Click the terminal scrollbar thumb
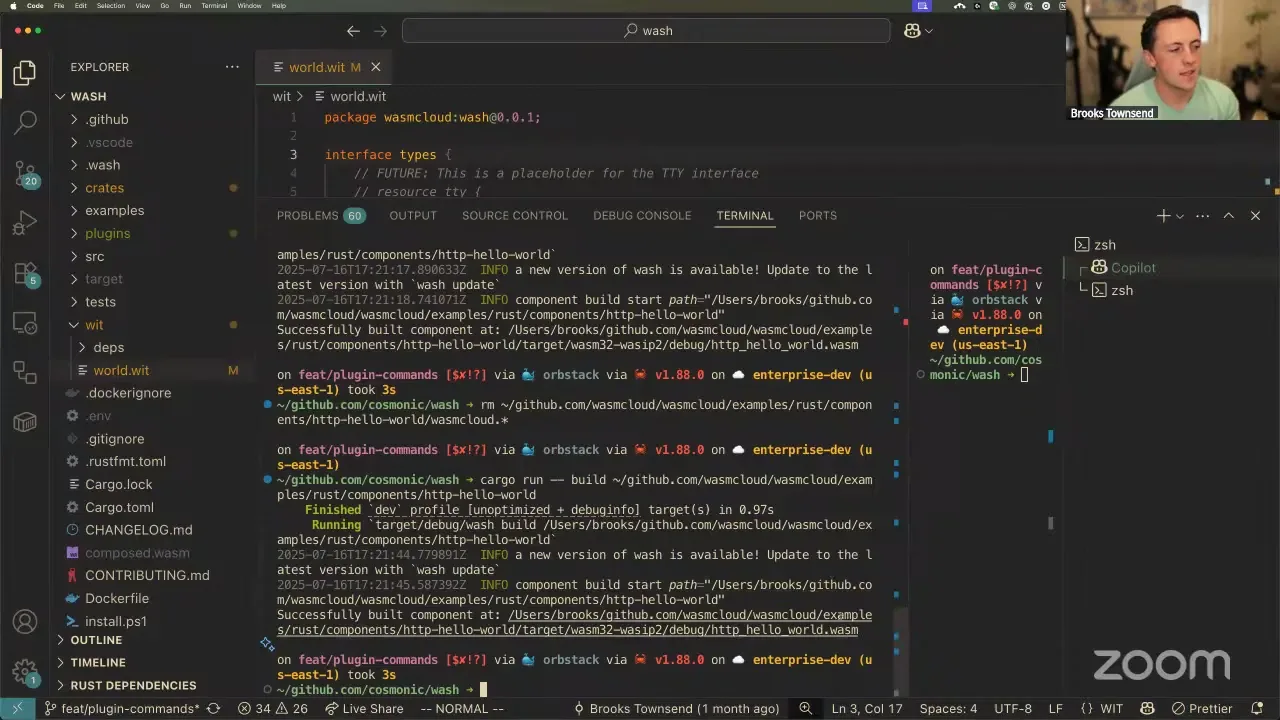 point(902,652)
